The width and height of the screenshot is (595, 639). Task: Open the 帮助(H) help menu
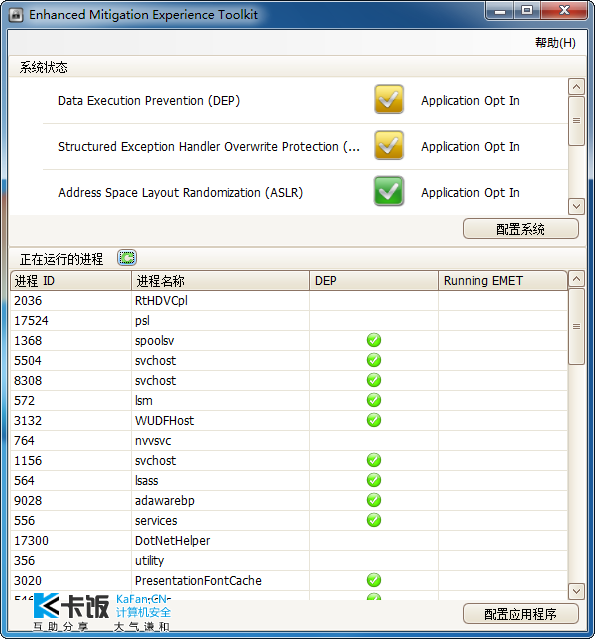point(555,42)
